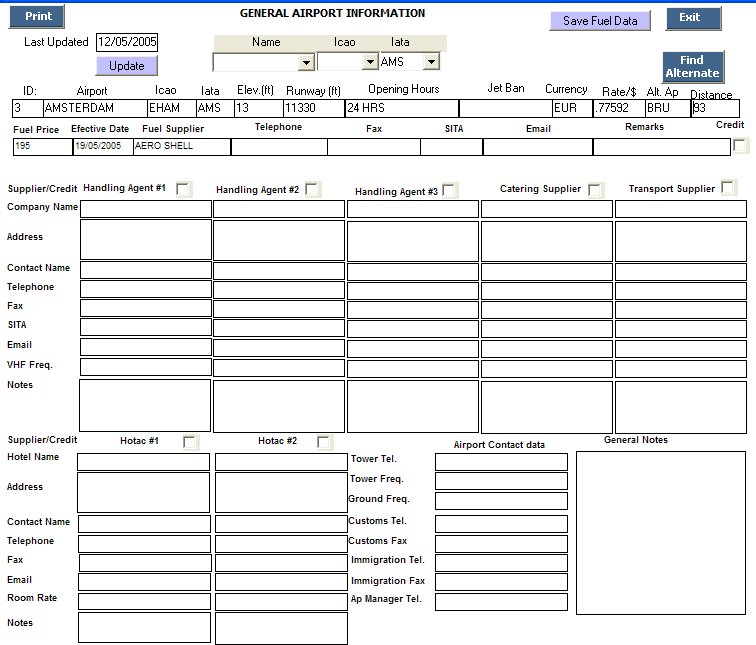Click the Tower Freq. field
Viewport: 756px width, 645px height.
point(501,481)
